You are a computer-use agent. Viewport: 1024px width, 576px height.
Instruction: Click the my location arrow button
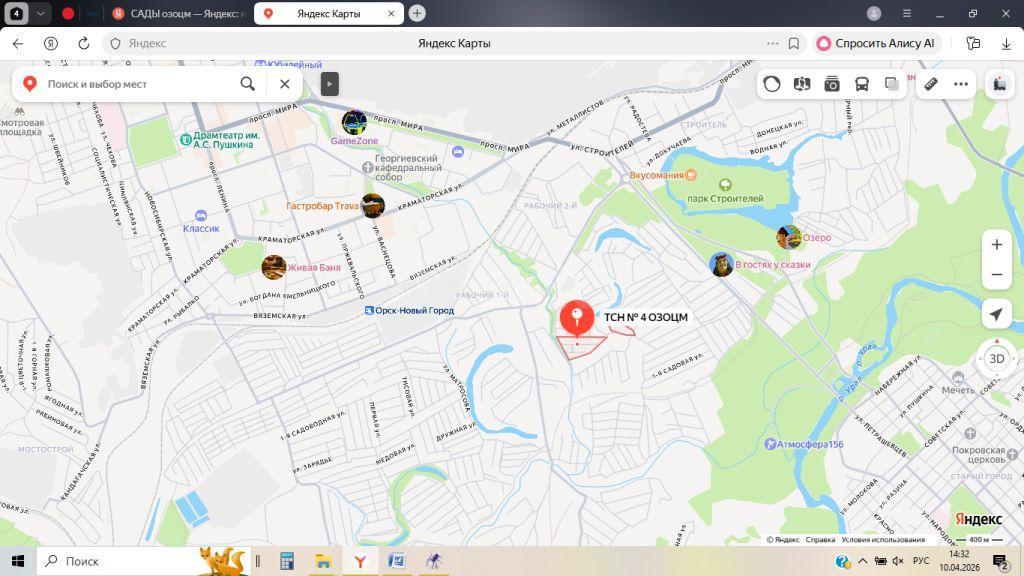(x=996, y=315)
